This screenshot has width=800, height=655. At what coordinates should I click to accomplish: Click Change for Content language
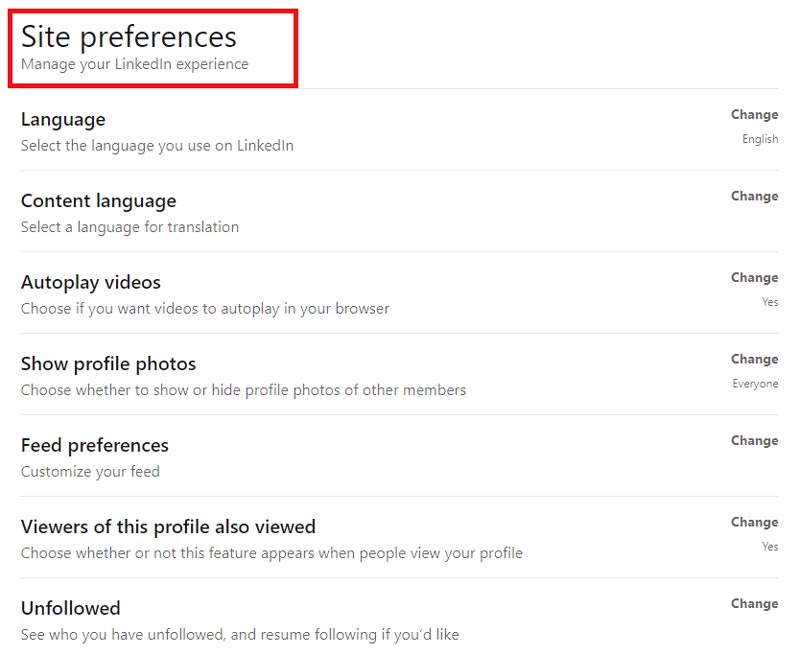754,196
